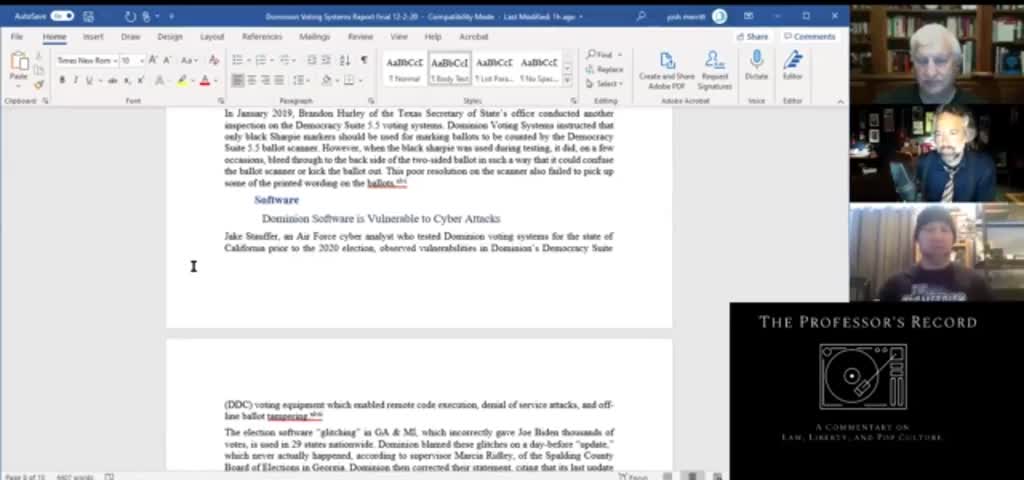Click the Sort icon
This screenshot has height=480, width=1024.
345,60
